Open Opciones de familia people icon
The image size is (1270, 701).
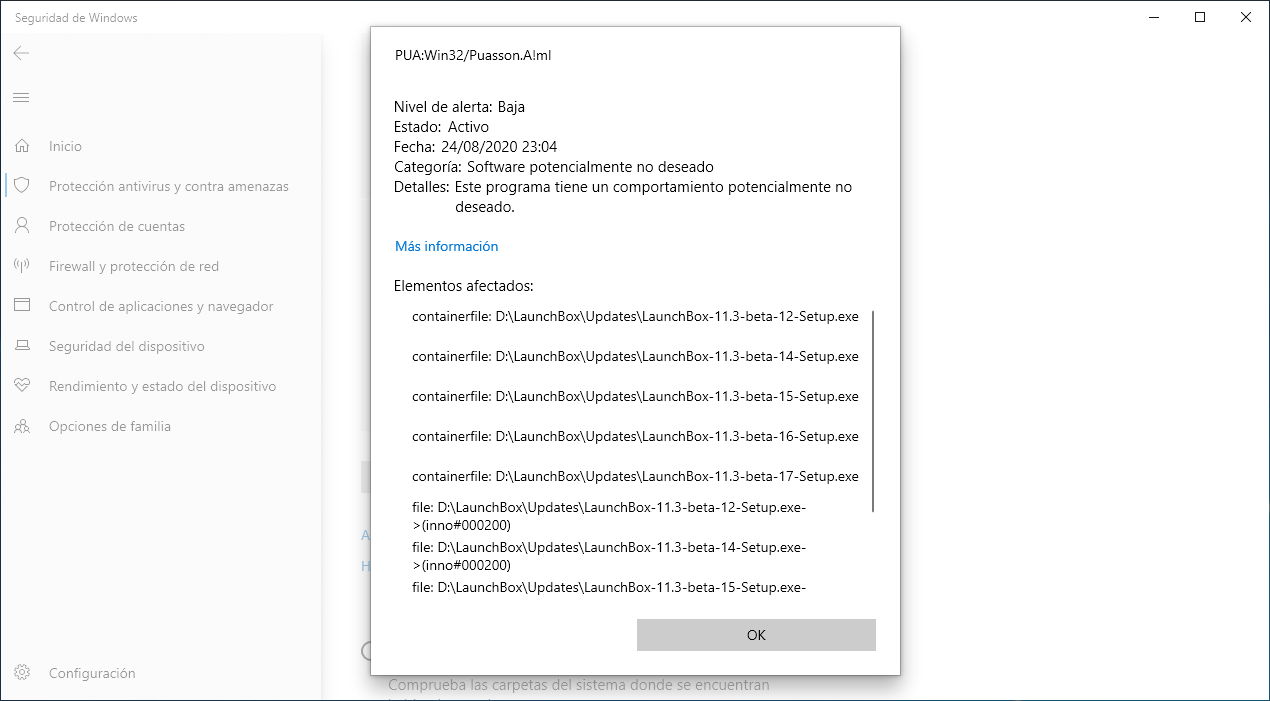(22, 426)
